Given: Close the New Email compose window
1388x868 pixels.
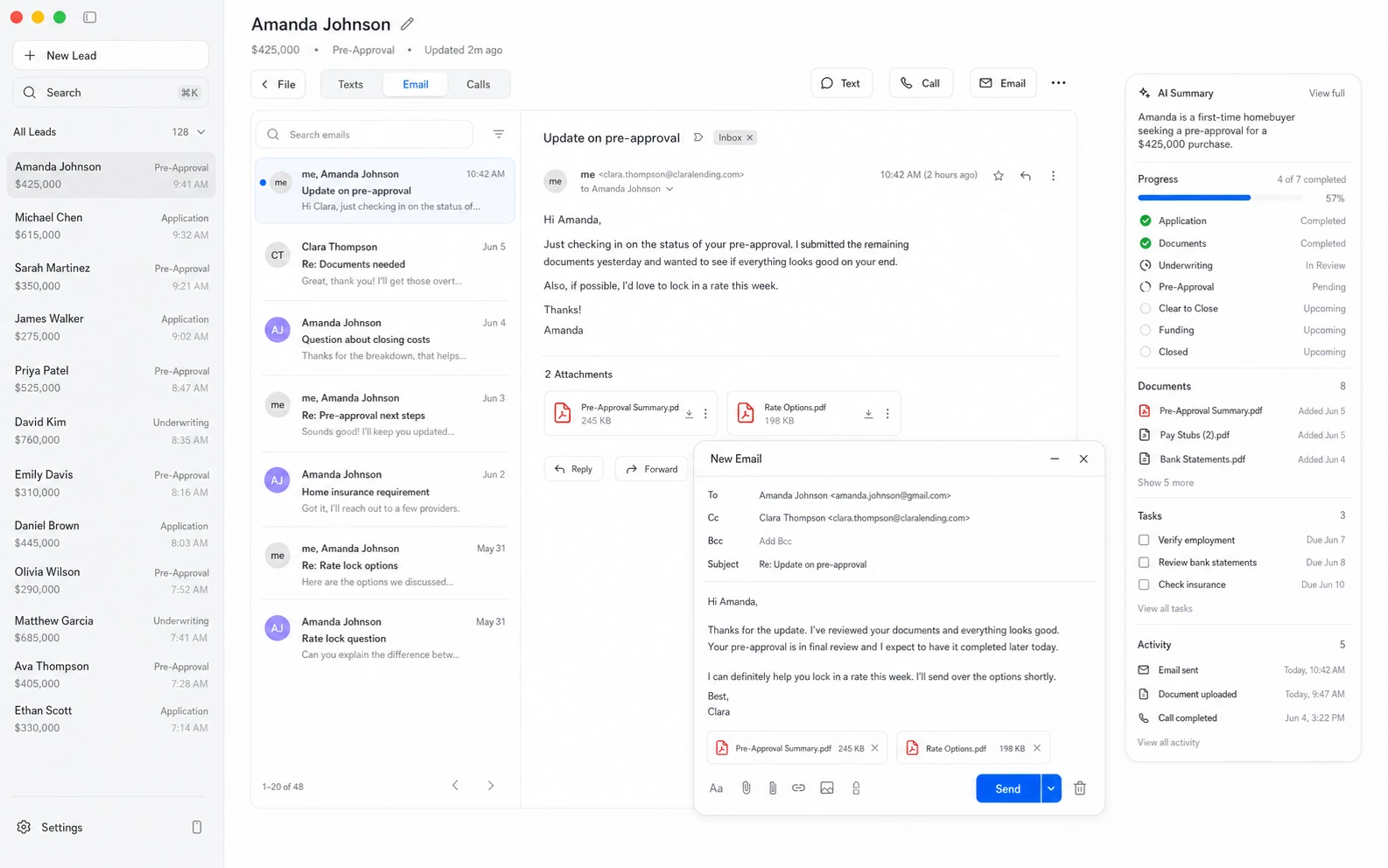Looking at the screenshot, I should (1083, 458).
